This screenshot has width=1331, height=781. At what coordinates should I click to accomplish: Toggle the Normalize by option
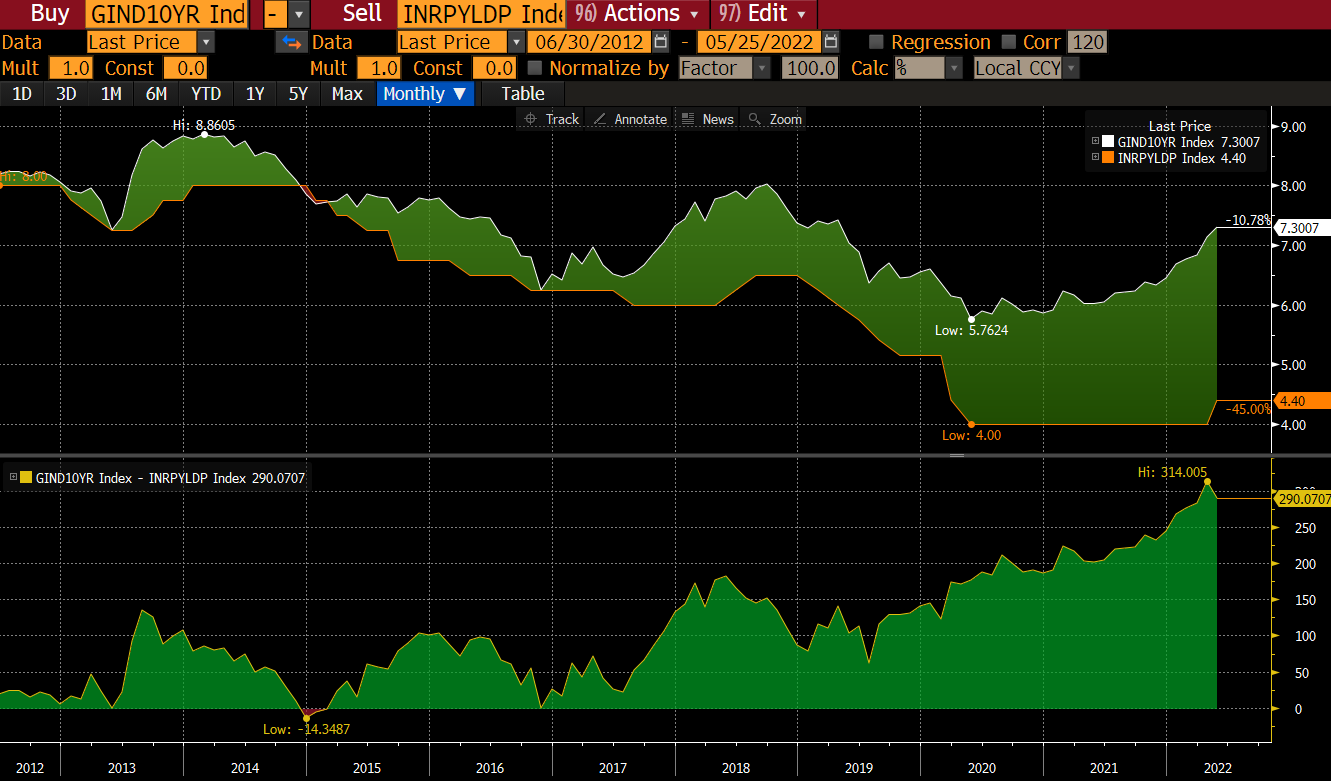click(x=536, y=68)
